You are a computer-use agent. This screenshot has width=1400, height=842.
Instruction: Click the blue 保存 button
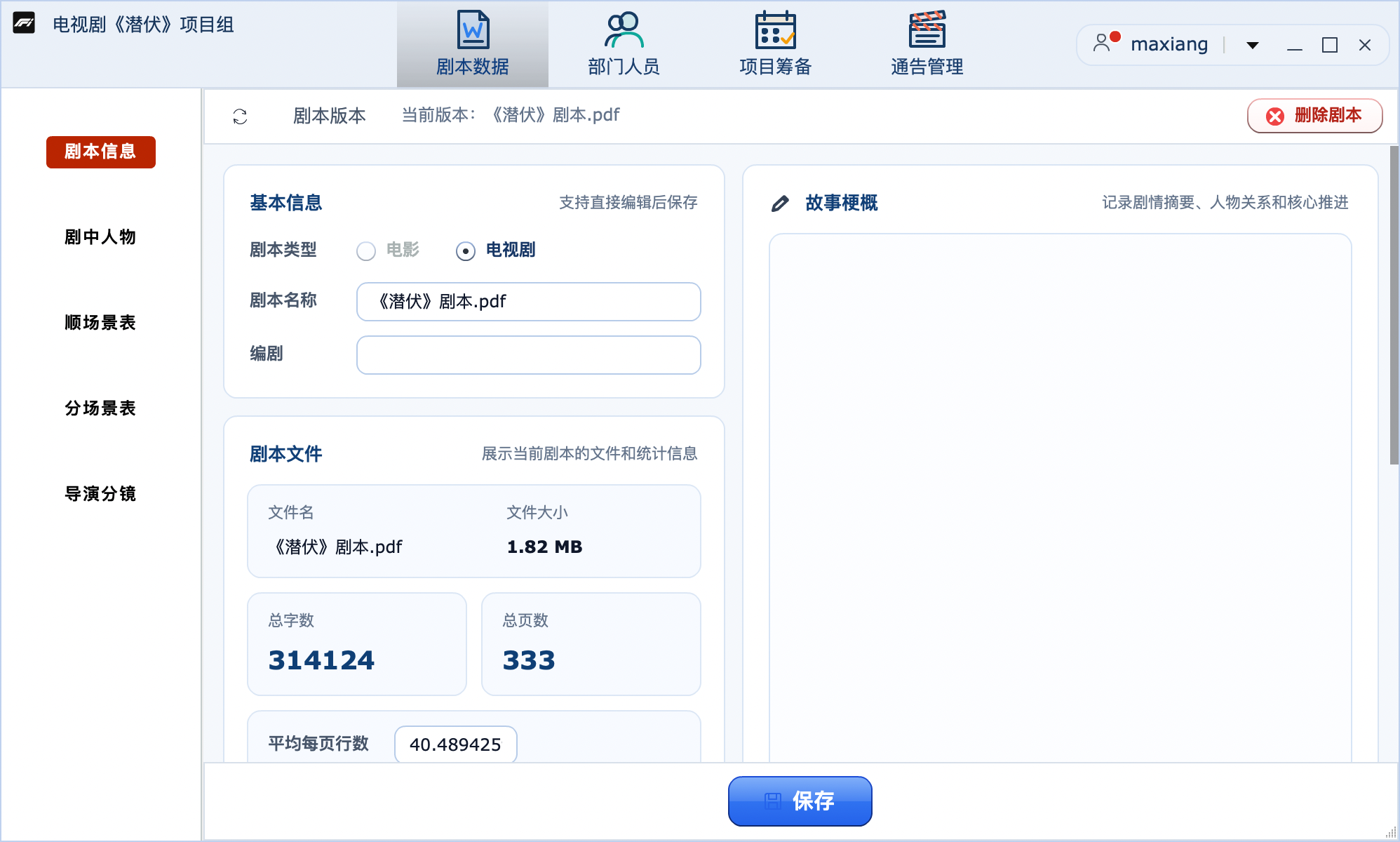coord(800,801)
